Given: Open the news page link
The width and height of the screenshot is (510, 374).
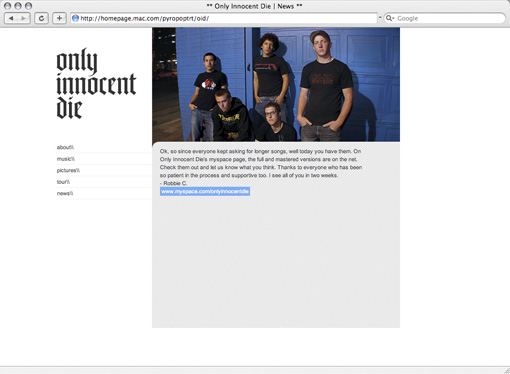Looking at the screenshot, I should tap(65, 193).
